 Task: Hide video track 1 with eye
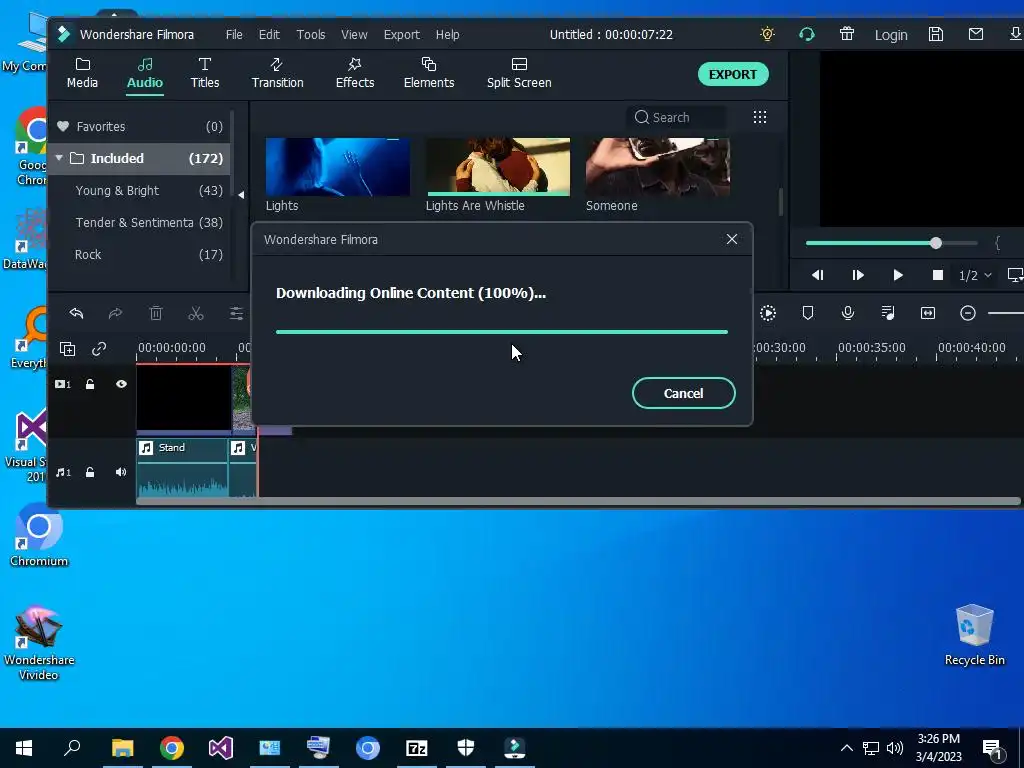click(121, 384)
